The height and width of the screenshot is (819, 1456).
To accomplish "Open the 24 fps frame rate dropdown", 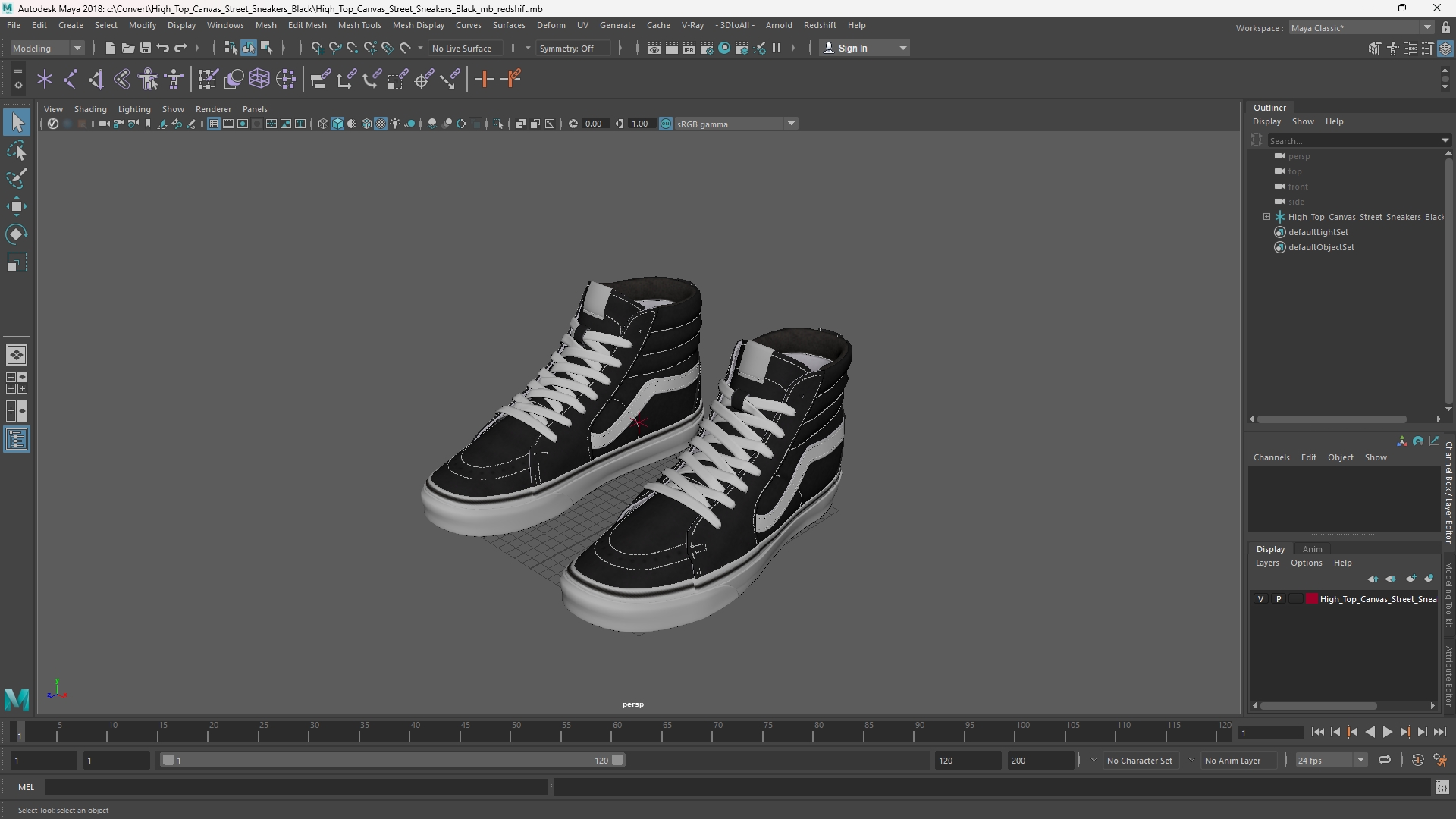I will pyautogui.click(x=1330, y=760).
